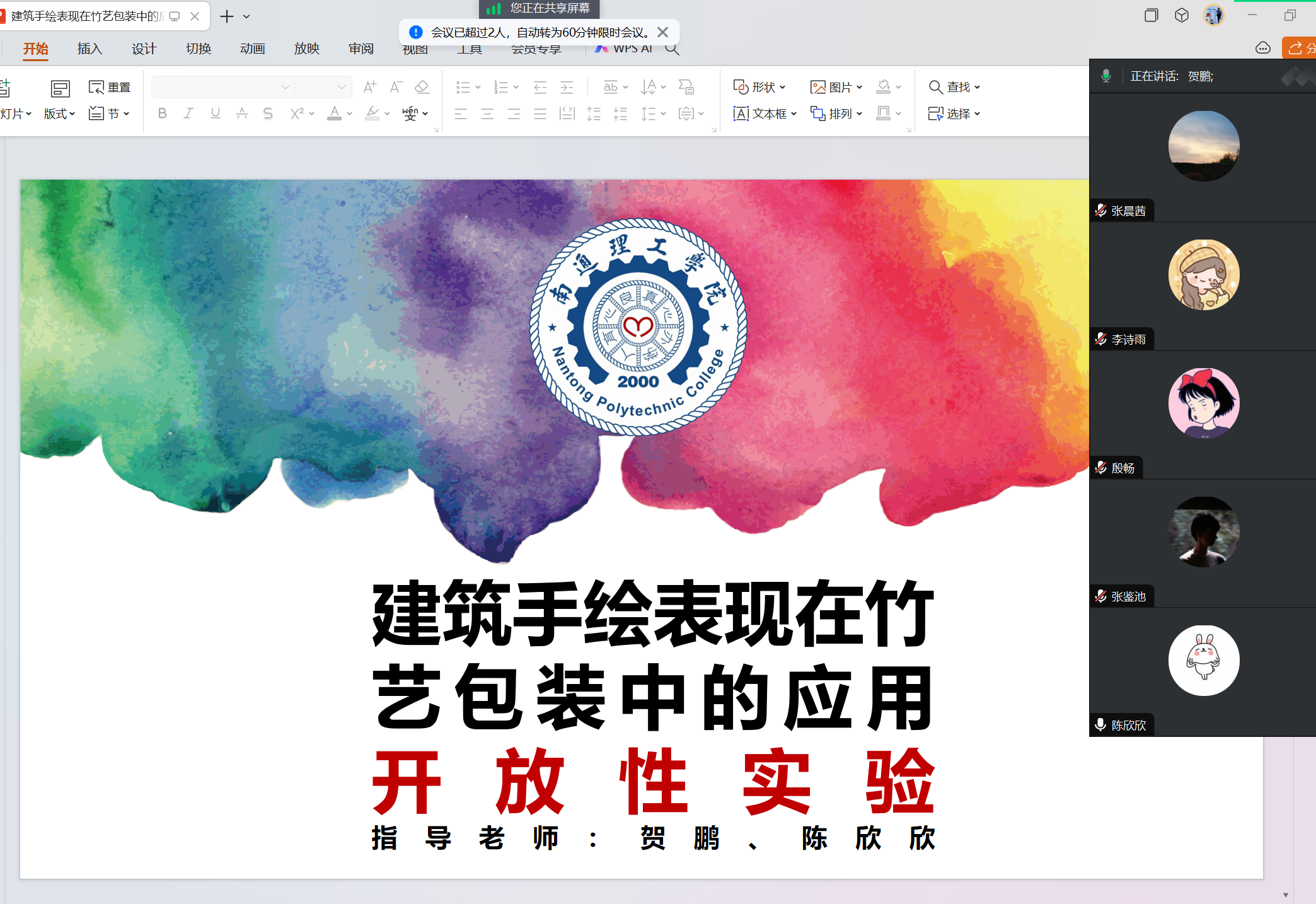Click the ribbon search magnifier icon
Image resolution: width=1316 pixels, height=904 pixels.
click(x=672, y=49)
